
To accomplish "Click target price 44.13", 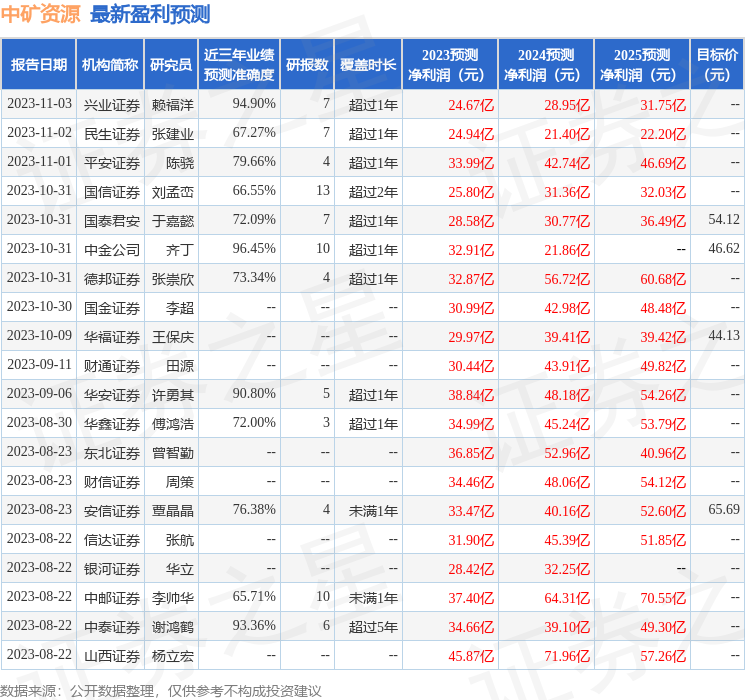I will (x=724, y=335).
